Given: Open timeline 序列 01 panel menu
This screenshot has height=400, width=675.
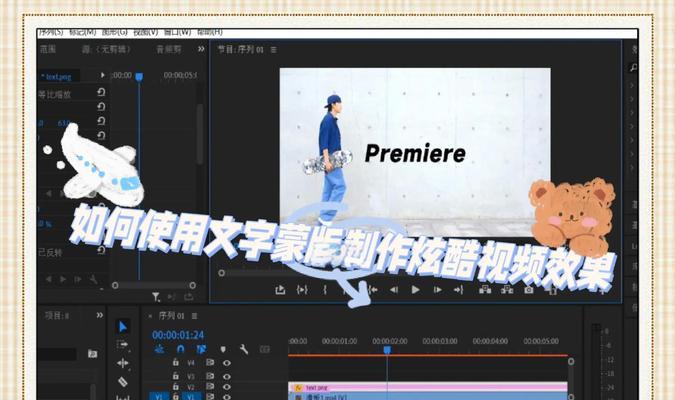Looking at the screenshot, I should [195, 316].
